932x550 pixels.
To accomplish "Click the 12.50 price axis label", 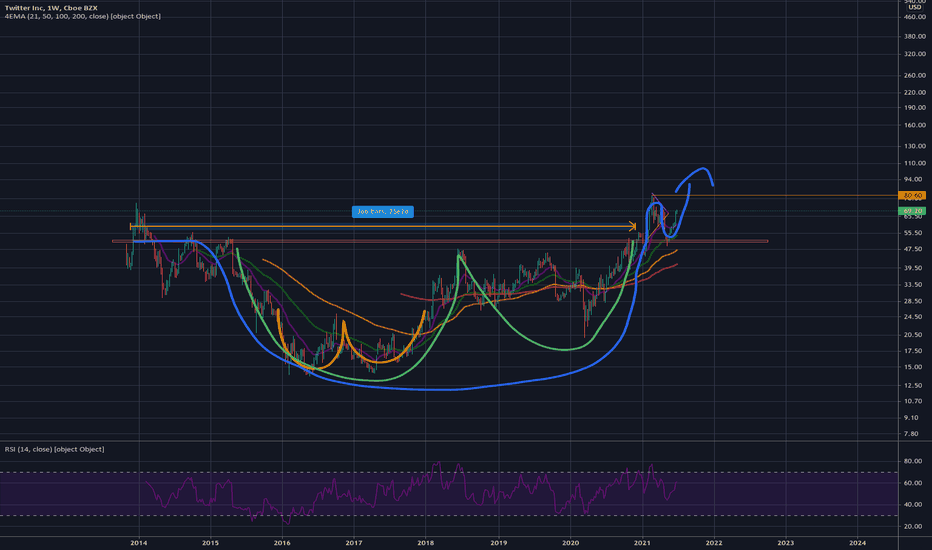I will (913, 386).
